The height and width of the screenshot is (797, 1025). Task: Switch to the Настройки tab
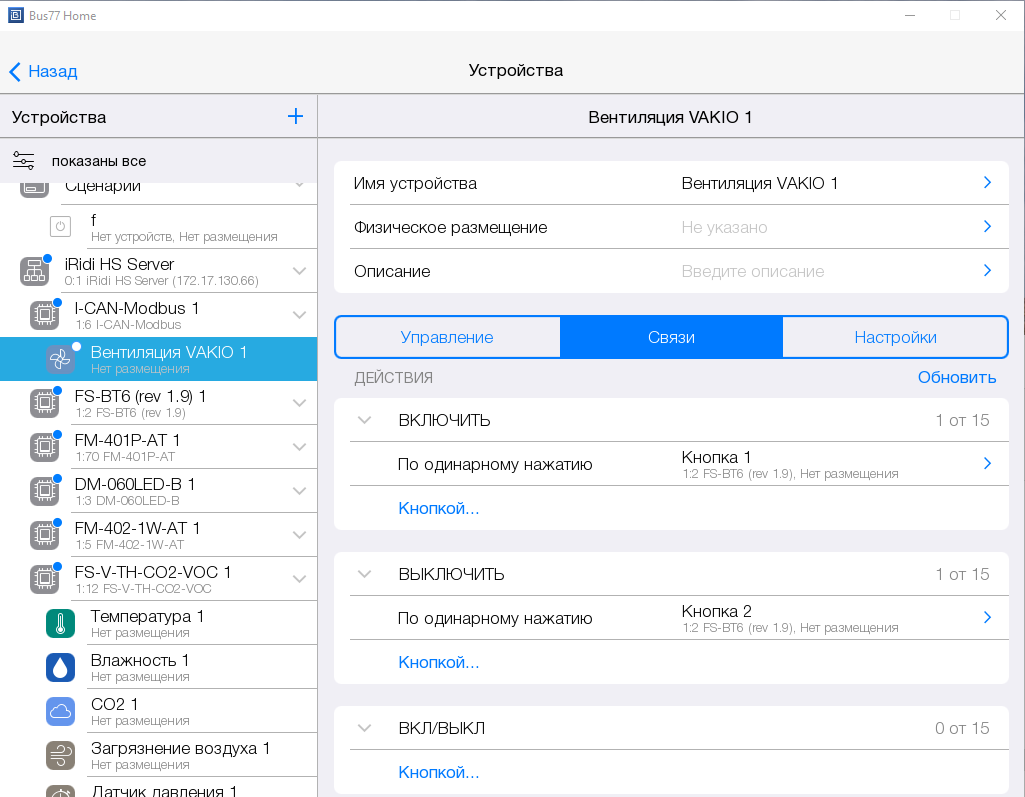(x=895, y=337)
